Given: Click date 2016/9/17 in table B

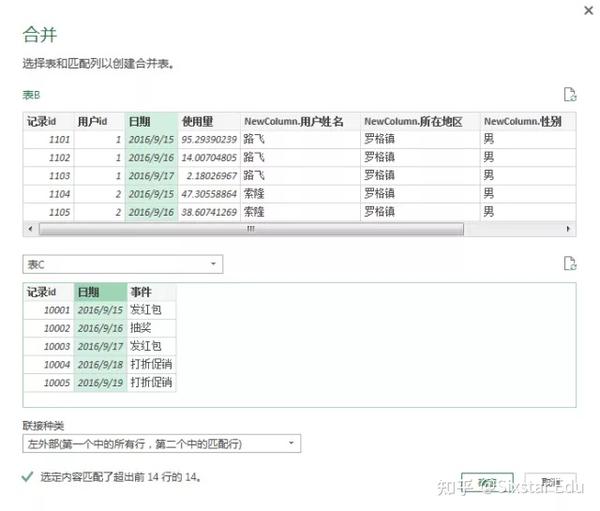Looking at the screenshot, I should 151,176.
